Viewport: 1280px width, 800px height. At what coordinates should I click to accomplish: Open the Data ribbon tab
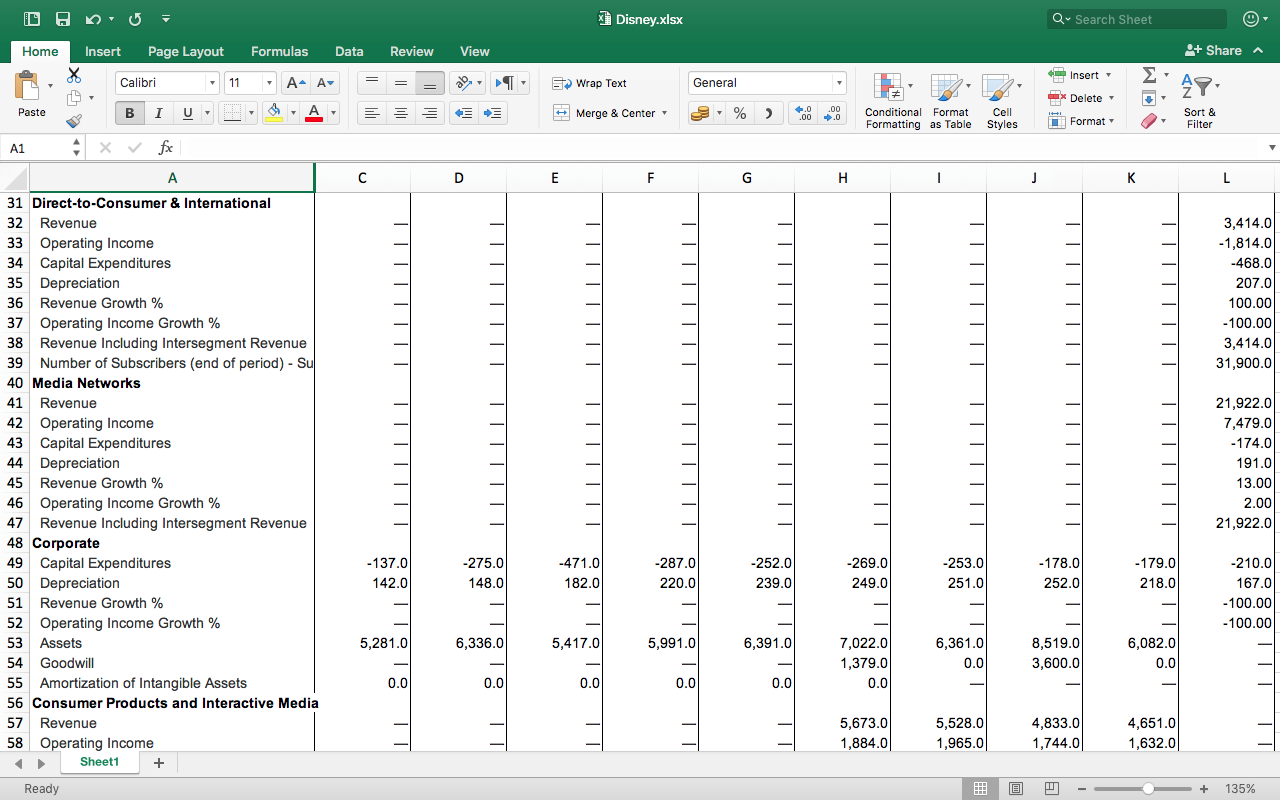pyautogui.click(x=349, y=51)
